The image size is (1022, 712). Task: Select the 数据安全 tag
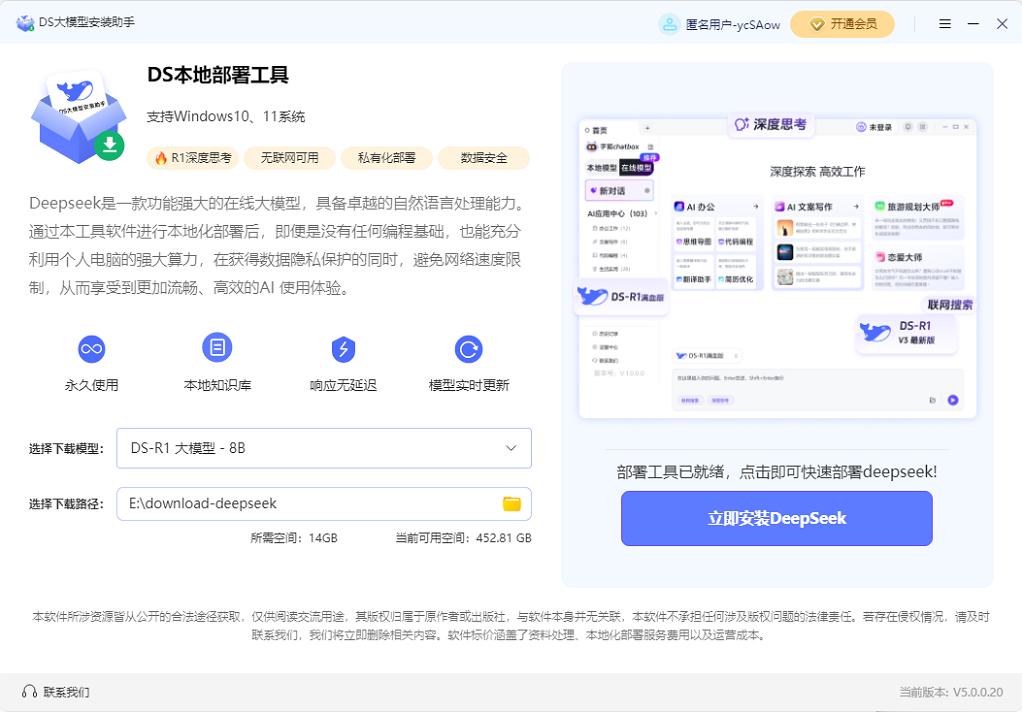[484, 158]
